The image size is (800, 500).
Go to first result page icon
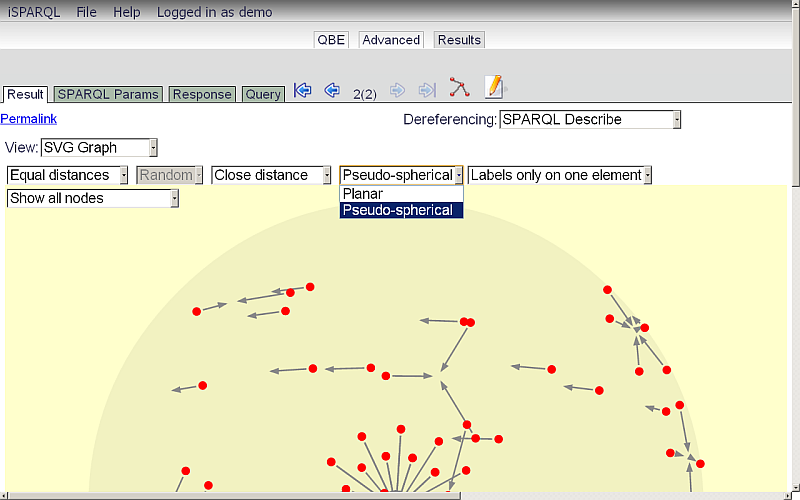pyautogui.click(x=302, y=90)
